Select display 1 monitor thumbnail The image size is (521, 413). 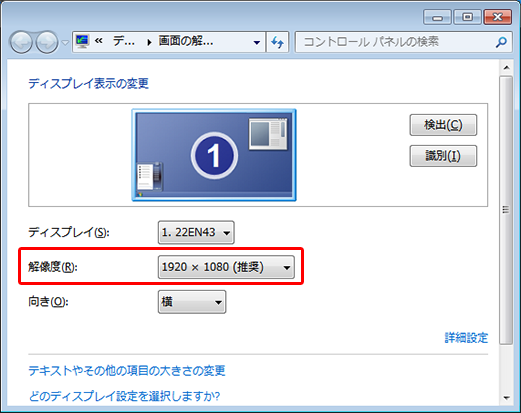[214, 155]
